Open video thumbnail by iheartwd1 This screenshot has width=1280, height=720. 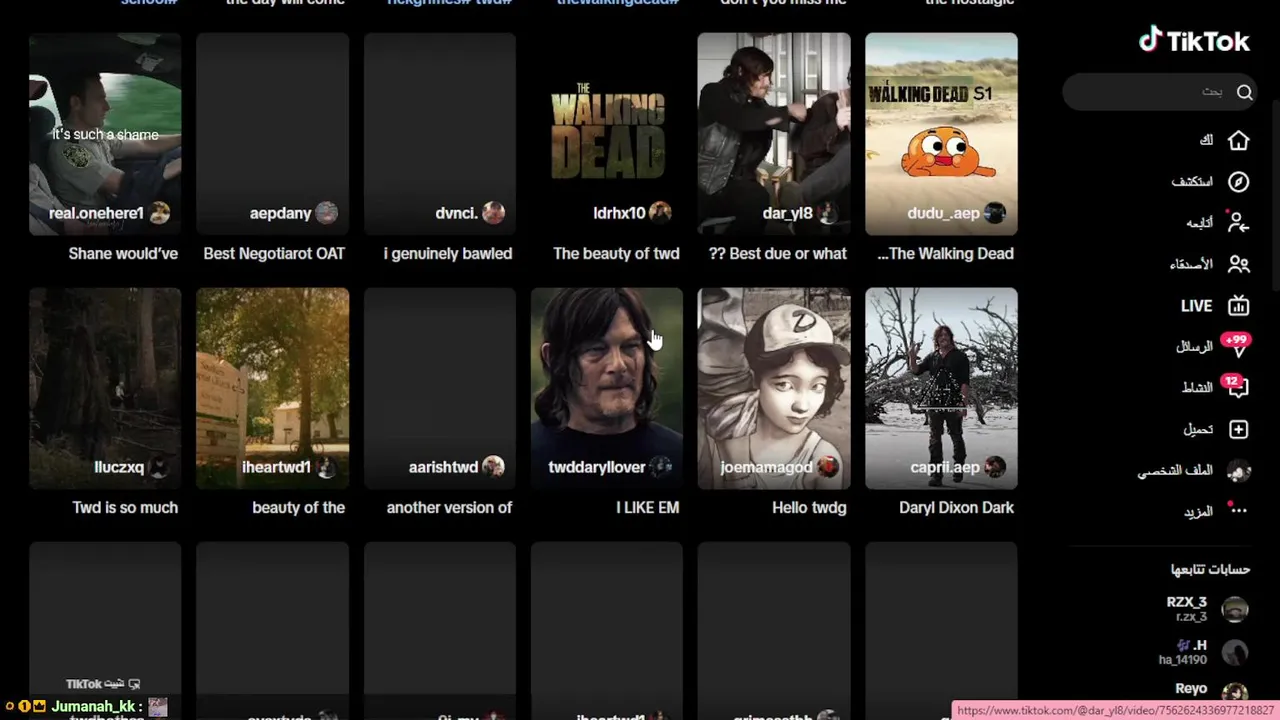coord(273,388)
